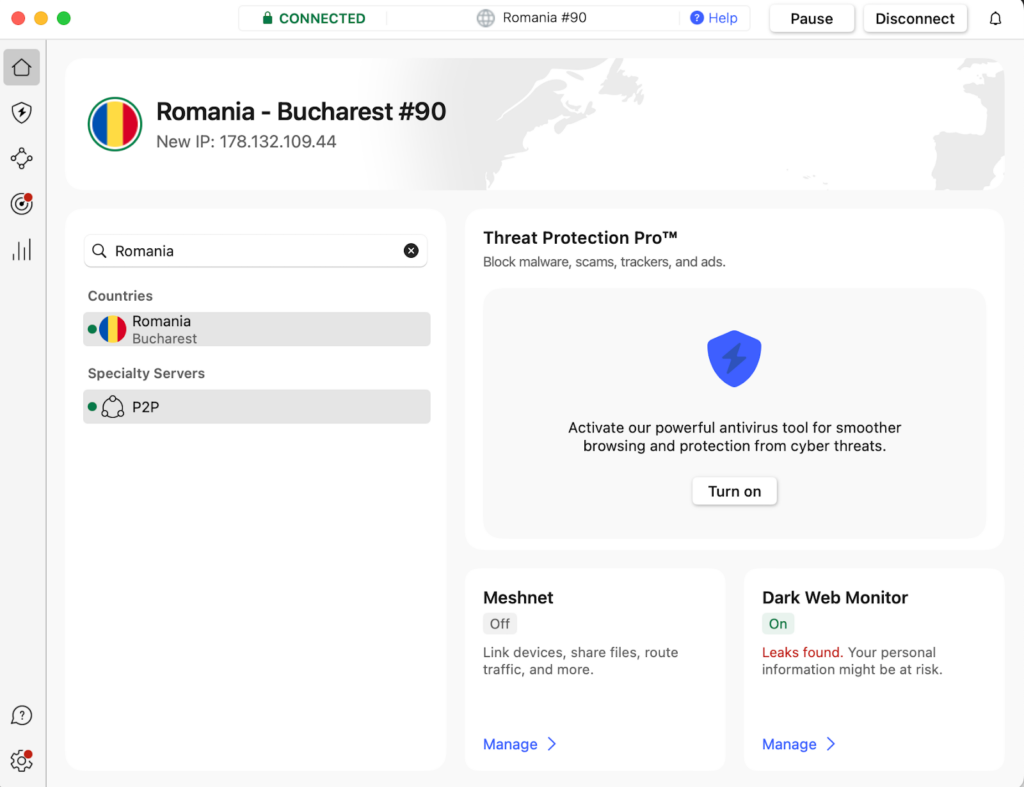This screenshot has width=1024, height=787.
Task: Click Dark Web Monitor On badge
Action: 778,624
